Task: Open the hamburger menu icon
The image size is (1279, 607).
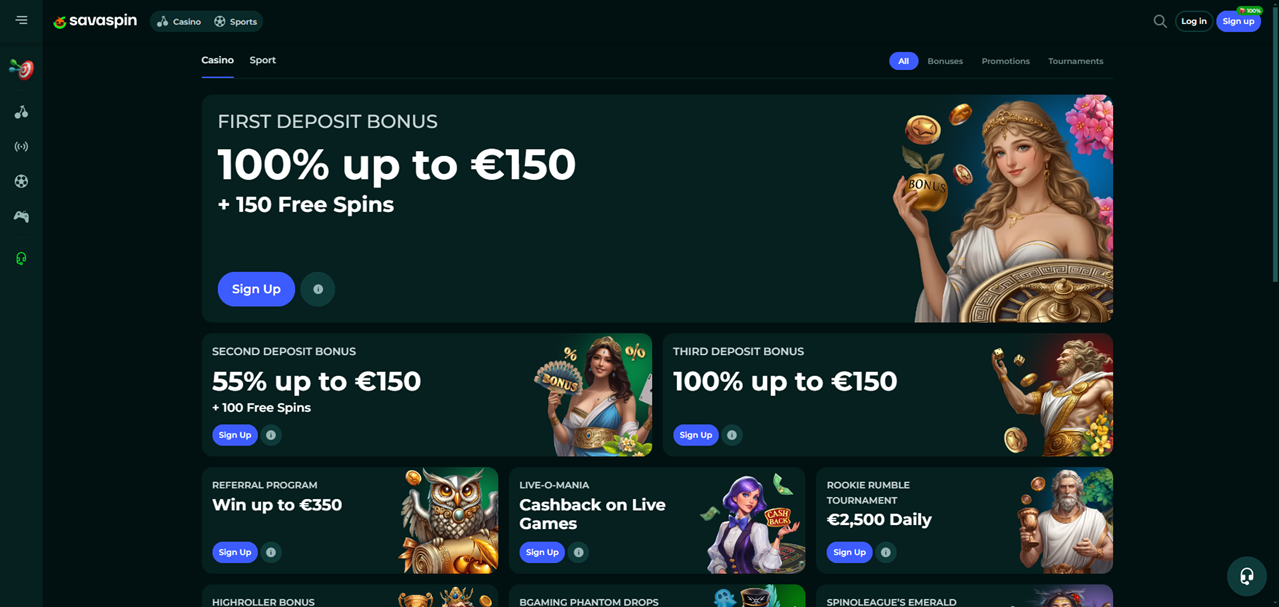Action: pyautogui.click(x=21, y=20)
